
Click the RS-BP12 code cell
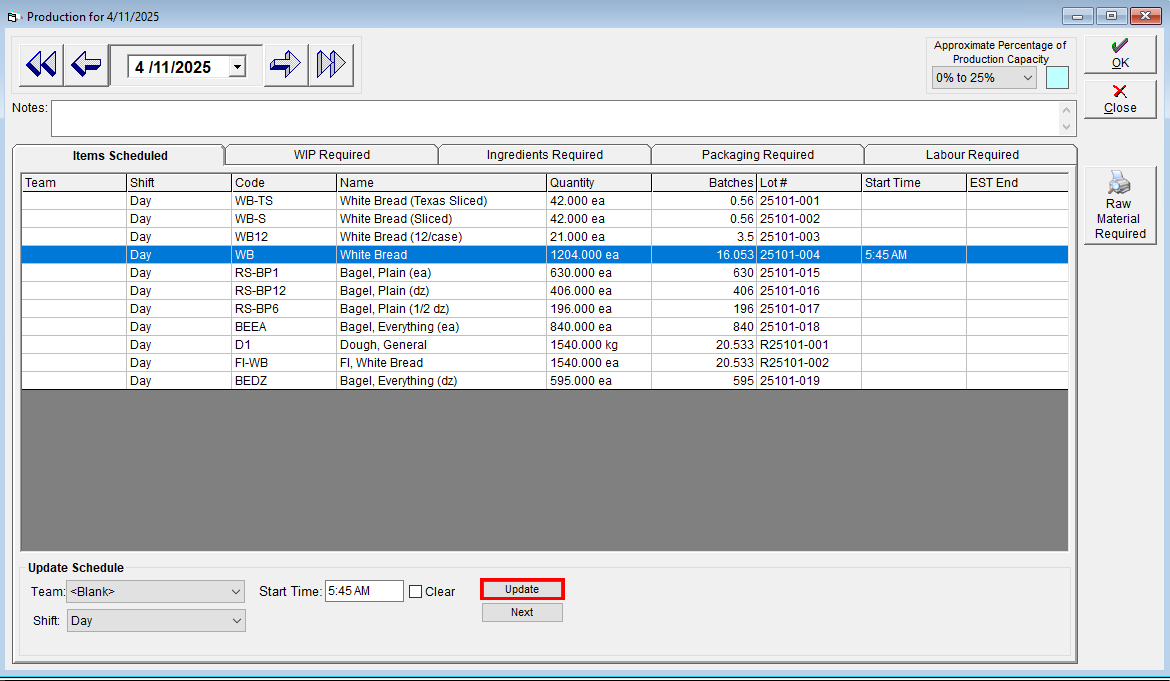[x=284, y=291]
